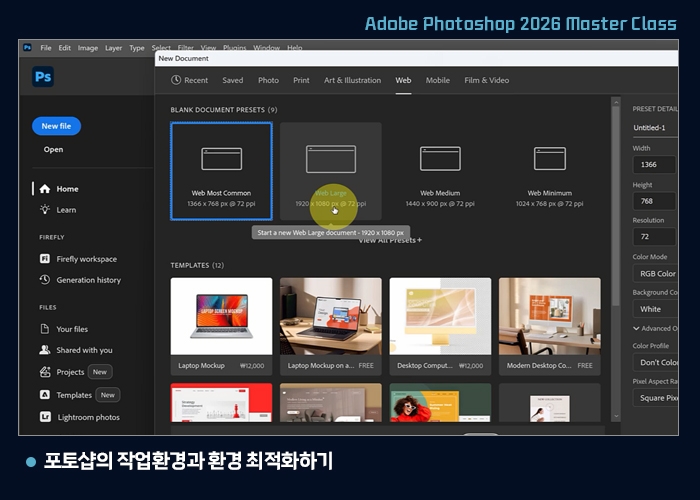Click the New badge next to Templates
This screenshot has height=500, width=700.
point(108,395)
